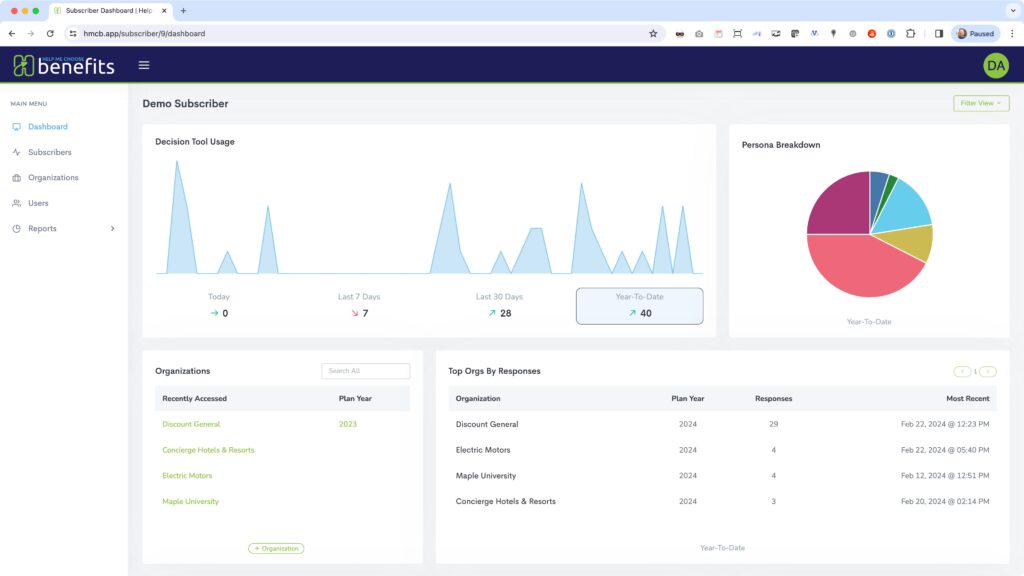Reload the page in browser

click(50, 33)
